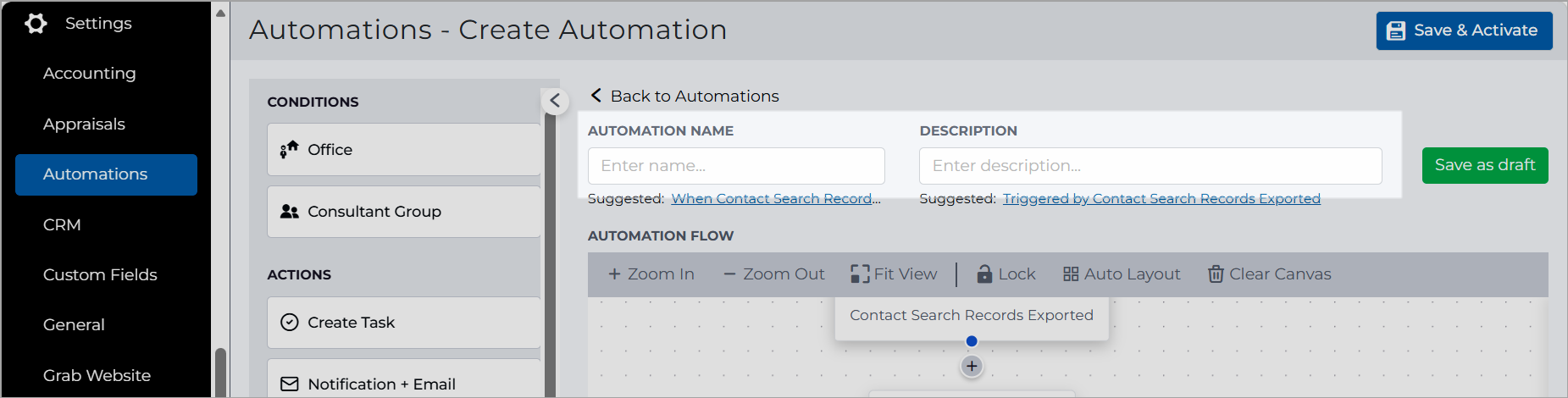Collapse the conditions panel with the chevron
This screenshot has width=1568, height=398.
coord(555,102)
